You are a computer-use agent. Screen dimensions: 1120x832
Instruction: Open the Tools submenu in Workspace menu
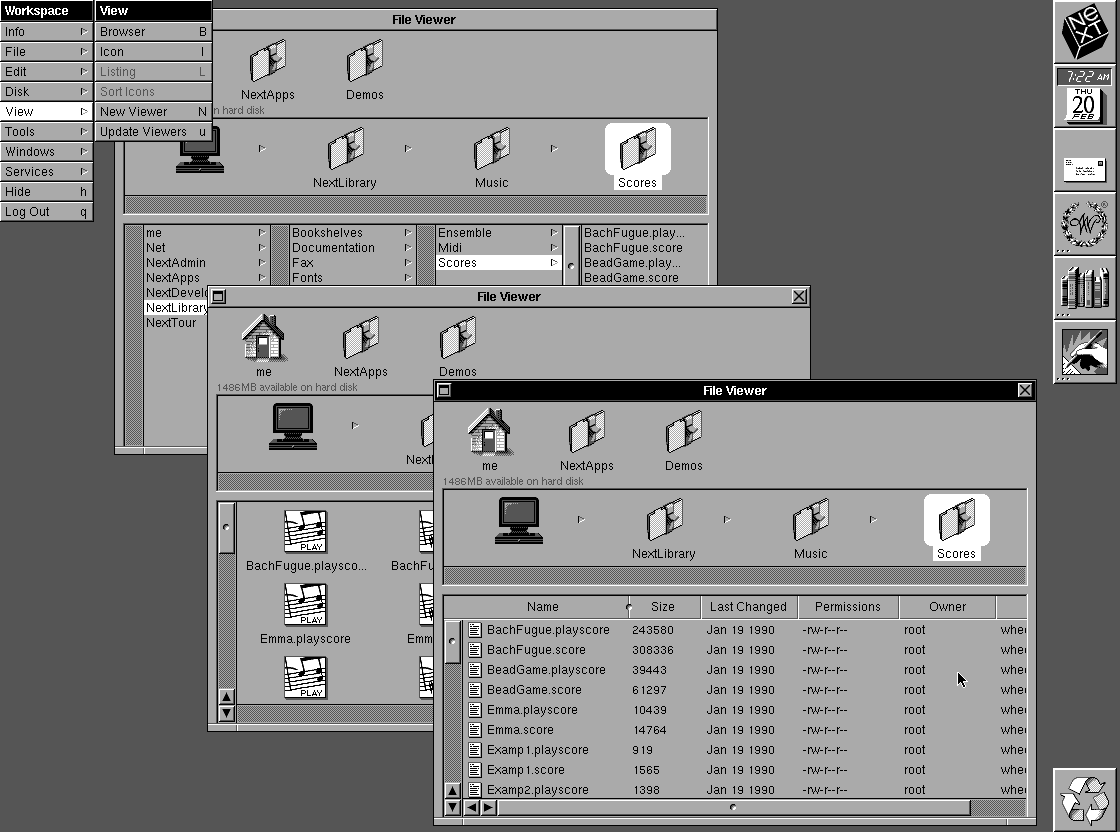pyautogui.click(x=46, y=131)
